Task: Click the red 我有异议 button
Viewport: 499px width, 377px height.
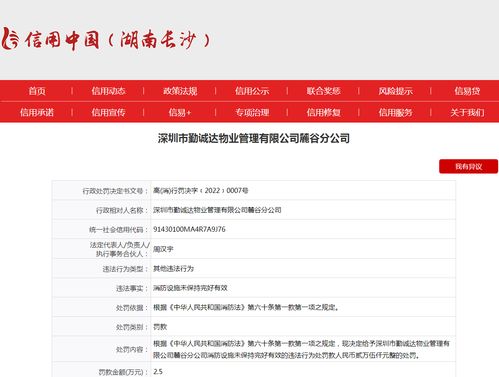Action: pyautogui.click(x=468, y=166)
